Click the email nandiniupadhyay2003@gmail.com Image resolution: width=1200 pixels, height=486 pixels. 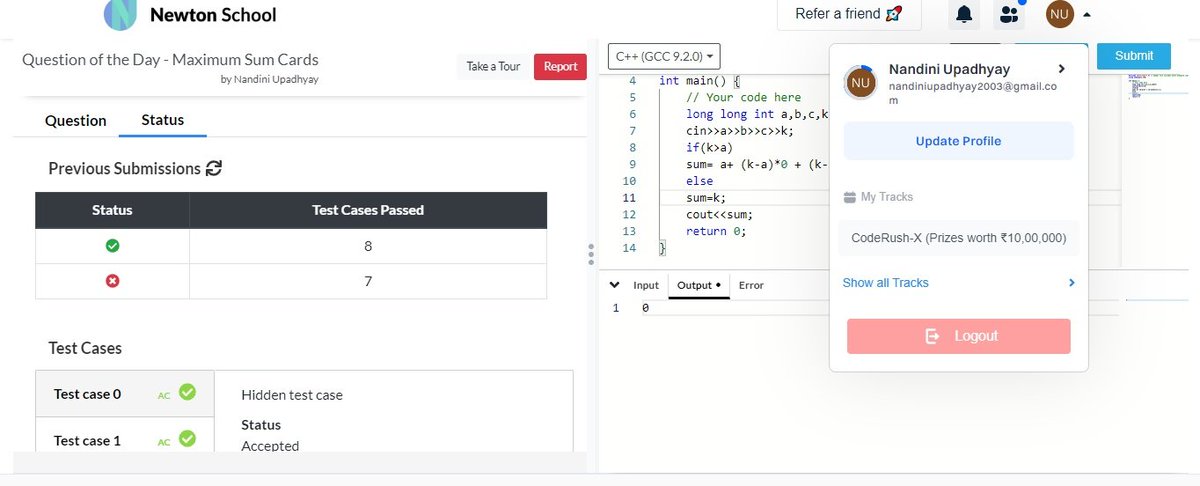972,95
